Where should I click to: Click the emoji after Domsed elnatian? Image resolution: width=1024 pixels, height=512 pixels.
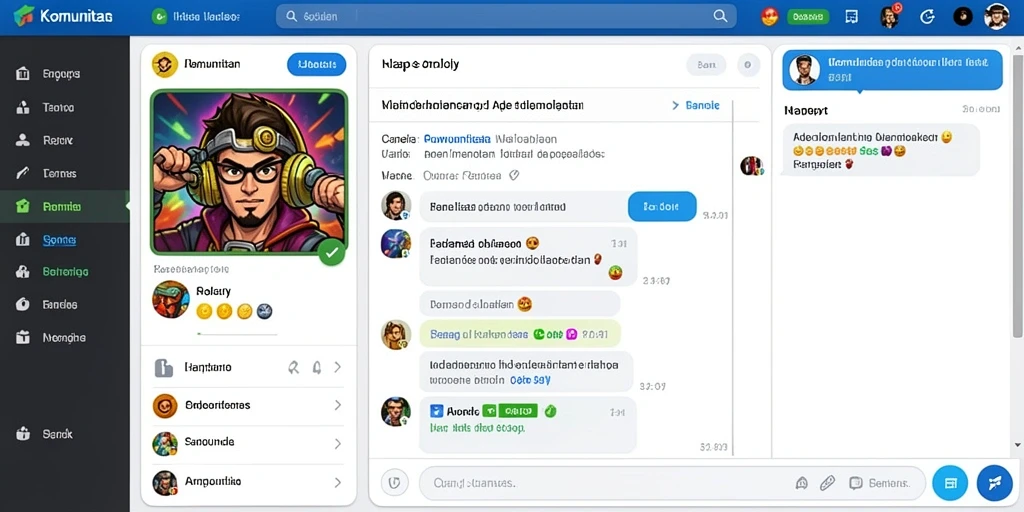click(524, 304)
